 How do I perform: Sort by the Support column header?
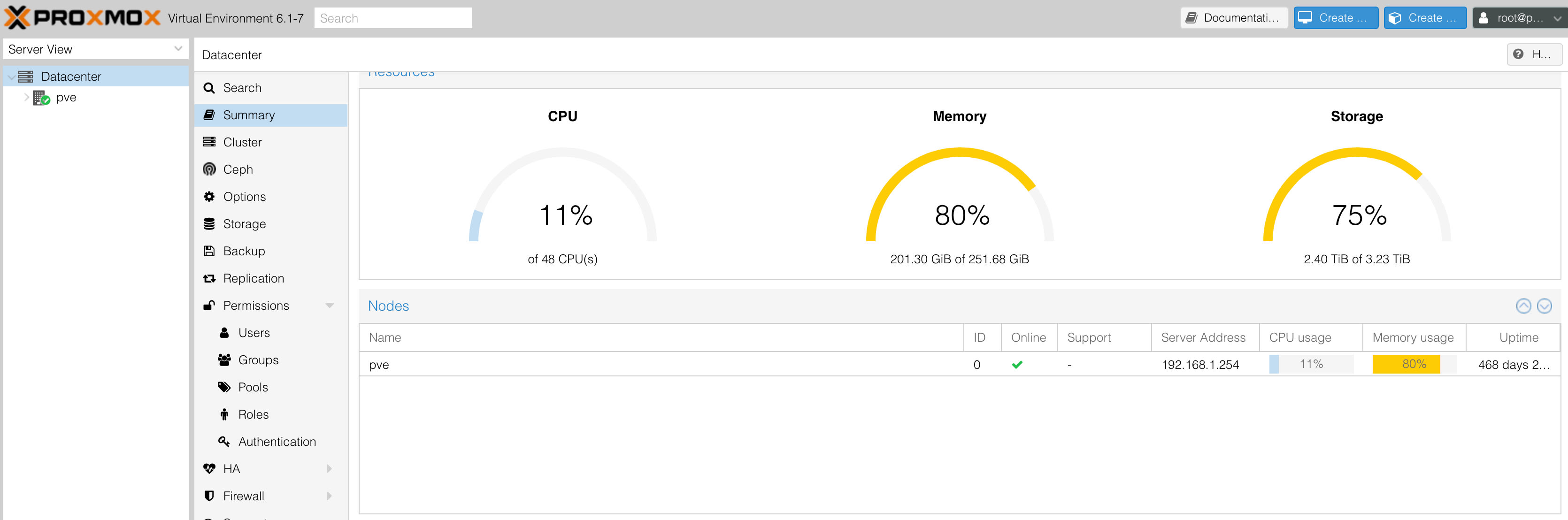coord(1104,337)
